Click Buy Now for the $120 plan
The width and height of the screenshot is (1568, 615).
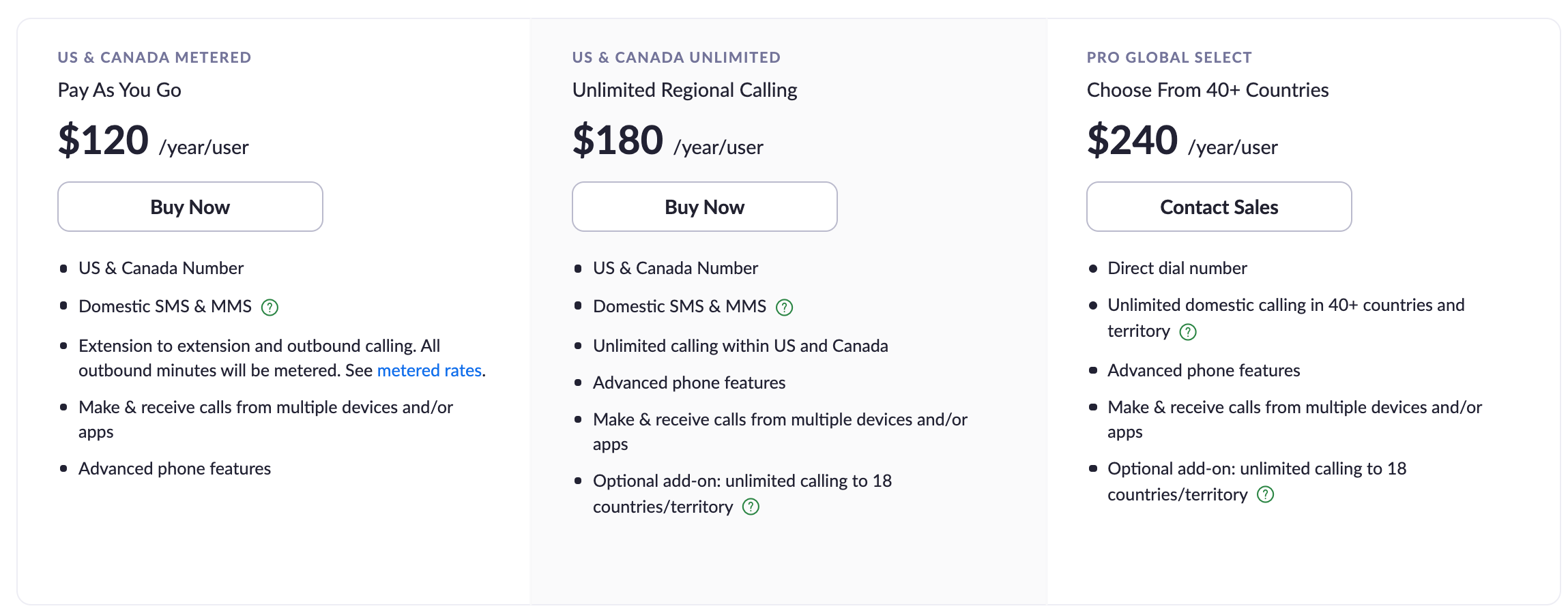(190, 207)
